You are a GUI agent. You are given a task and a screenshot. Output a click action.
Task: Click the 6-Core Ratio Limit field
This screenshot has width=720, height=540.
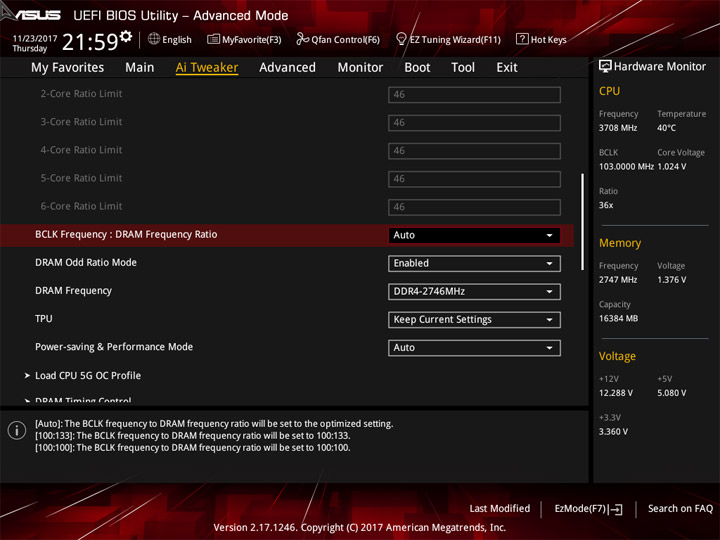[474, 207]
